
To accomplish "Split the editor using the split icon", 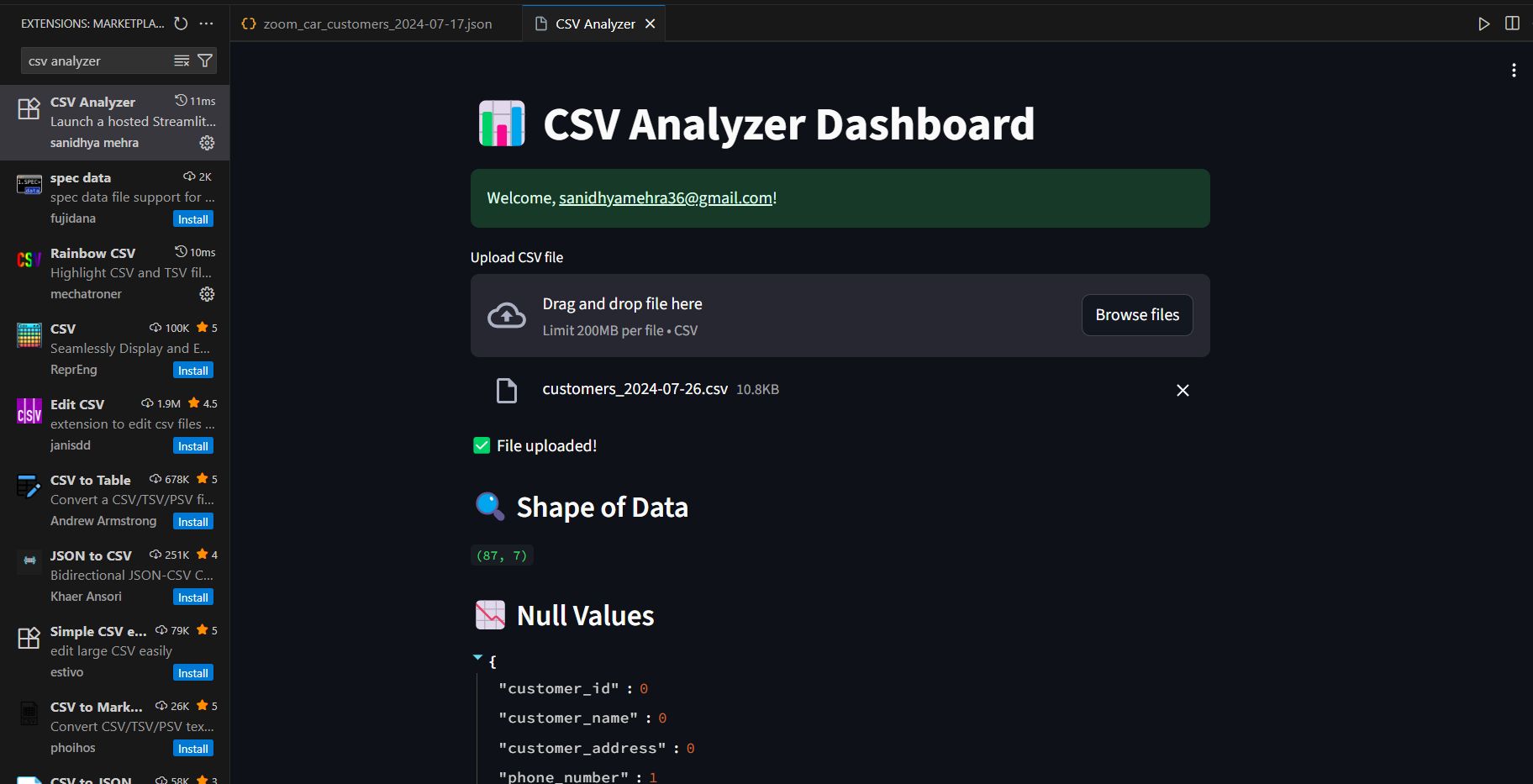I will coord(1513,24).
